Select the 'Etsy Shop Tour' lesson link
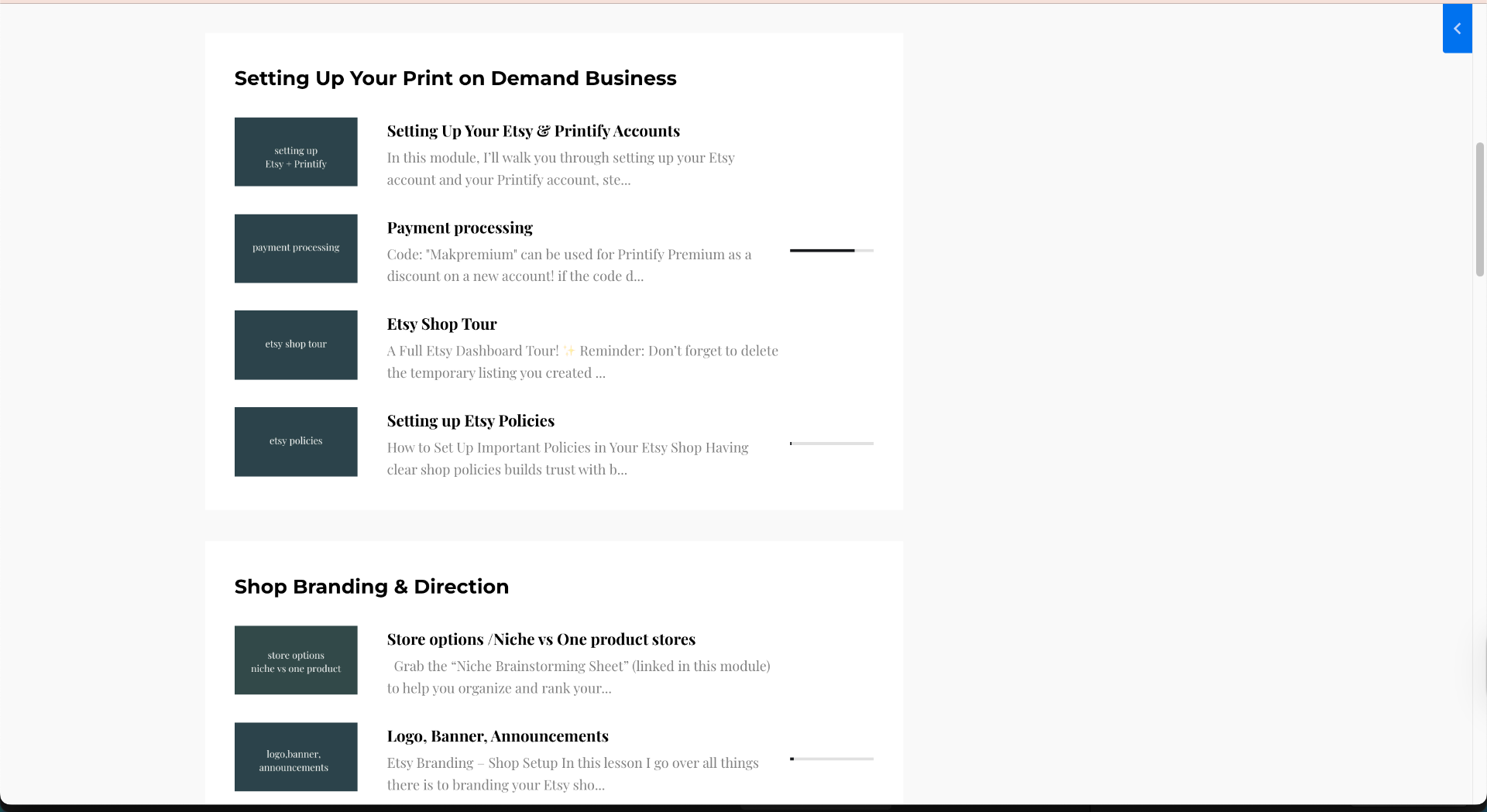This screenshot has width=1487, height=812. pyautogui.click(x=441, y=324)
